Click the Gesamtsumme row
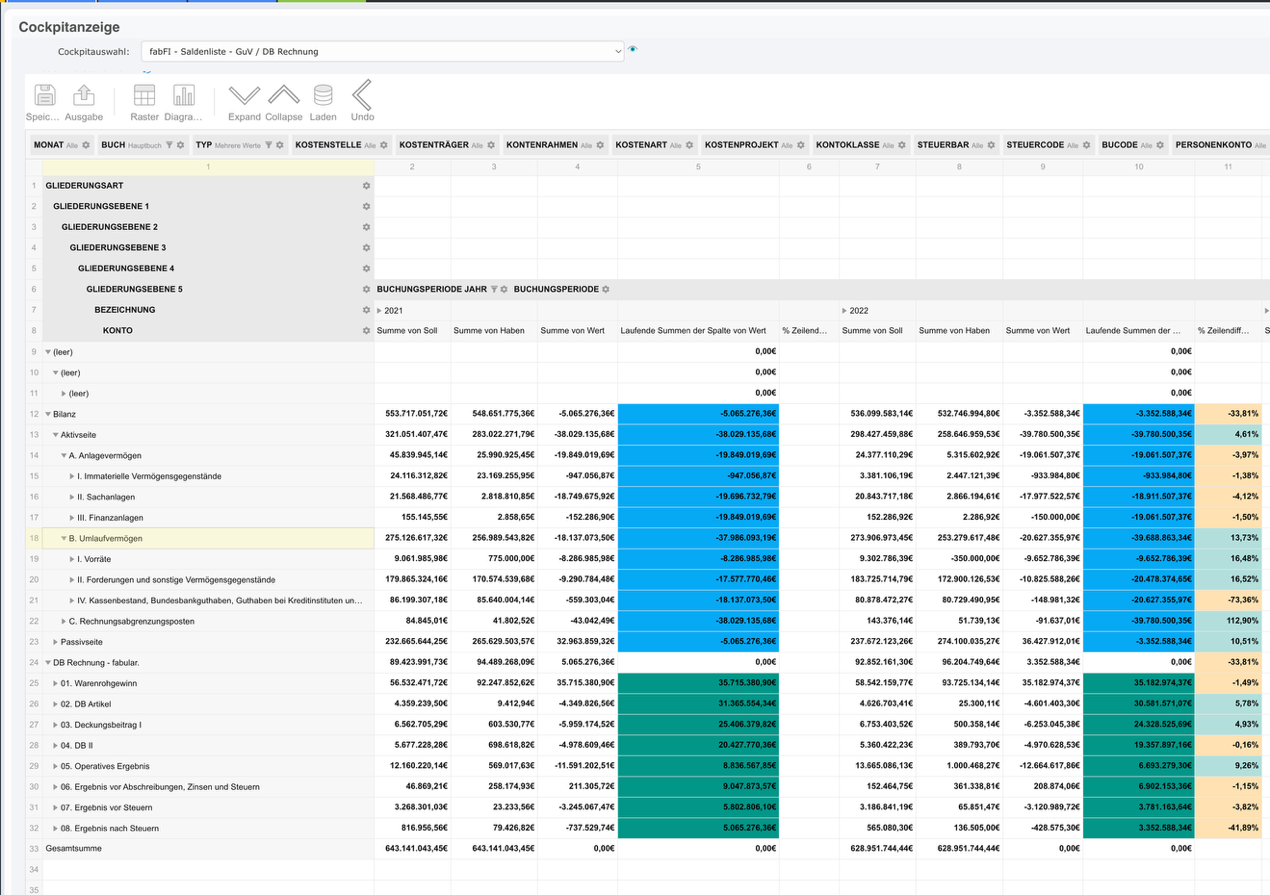This screenshot has height=895, width=1270. (75, 848)
